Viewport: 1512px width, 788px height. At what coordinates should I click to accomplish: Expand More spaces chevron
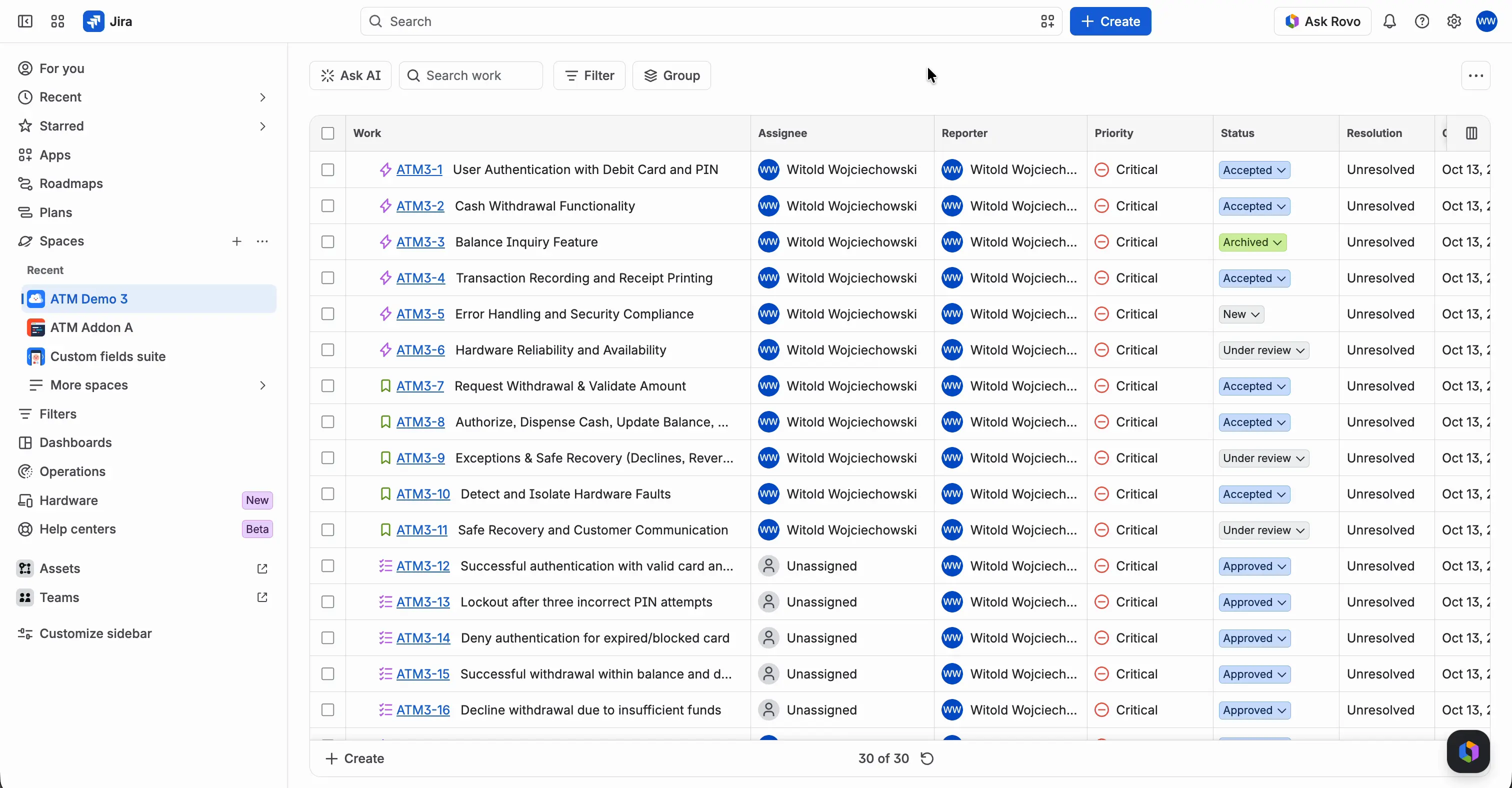coord(262,385)
